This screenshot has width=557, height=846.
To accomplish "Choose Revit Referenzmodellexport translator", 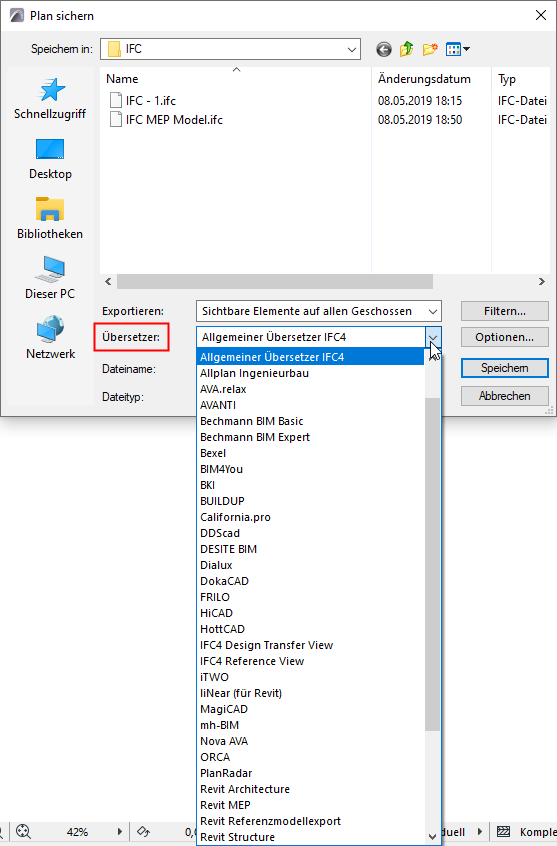I will pos(311,821).
